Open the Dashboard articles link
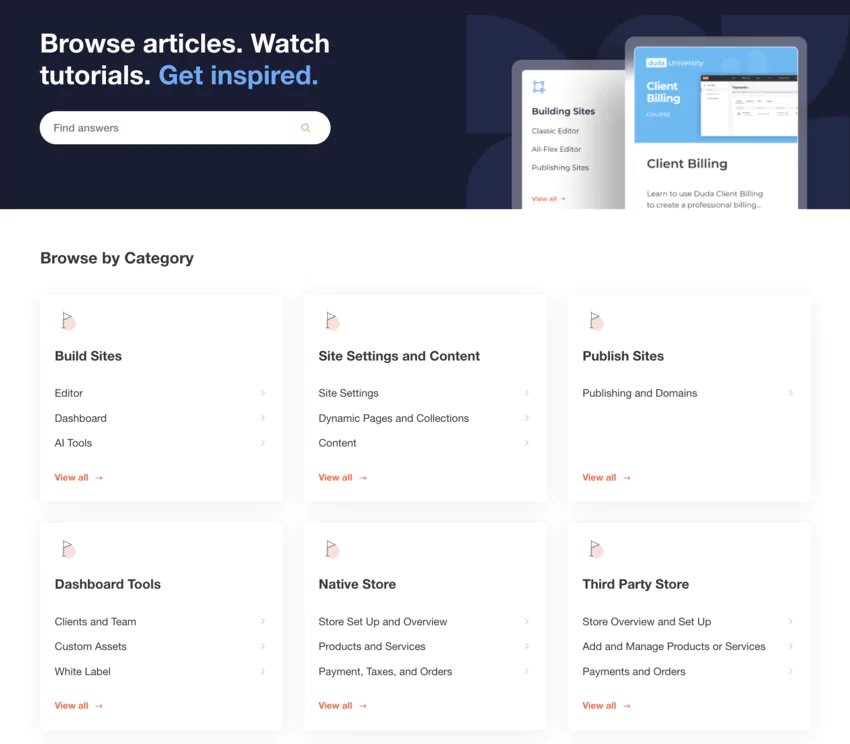This screenshot has height=744, width=850. 81,418
